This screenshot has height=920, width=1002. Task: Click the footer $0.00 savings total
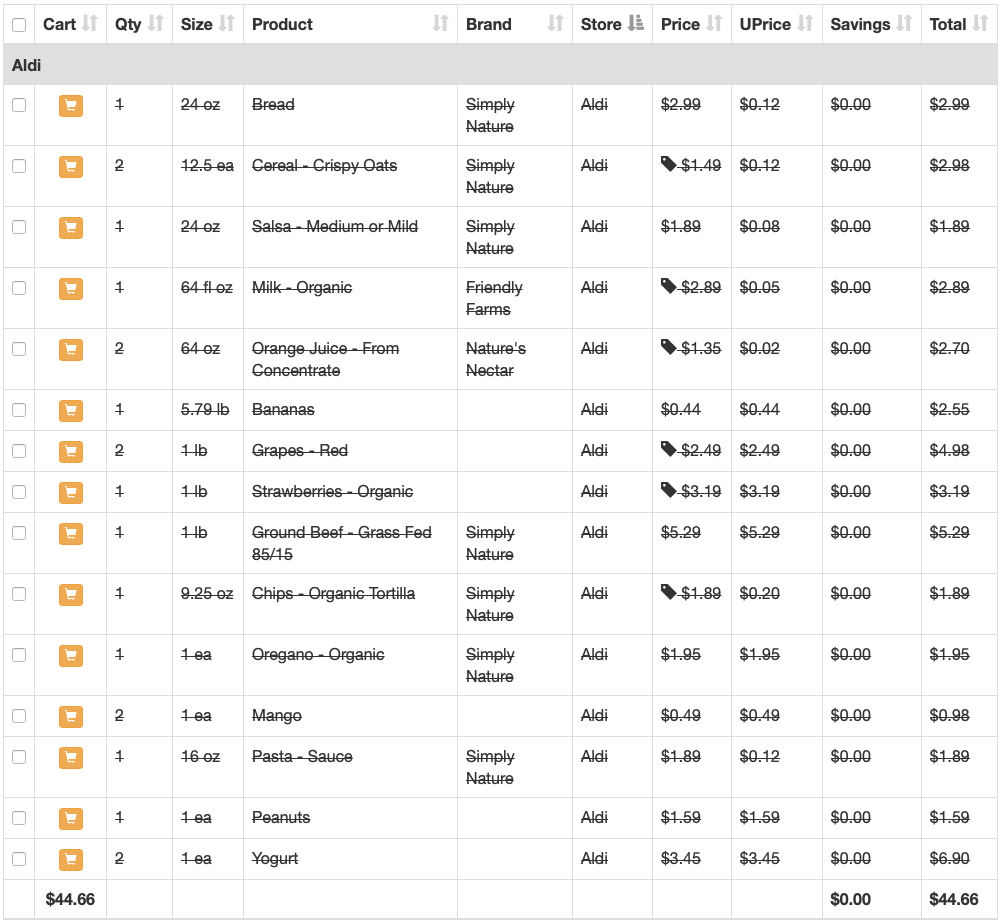pos(851,900)
